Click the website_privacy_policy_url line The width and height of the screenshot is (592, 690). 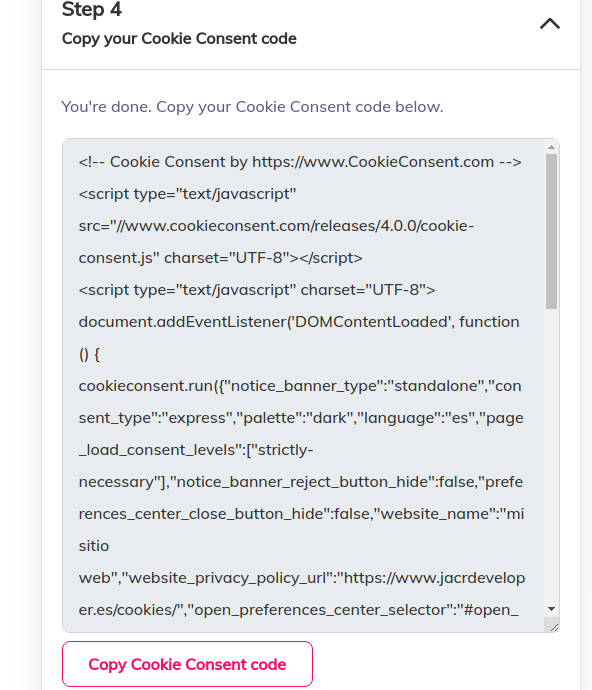302,578
